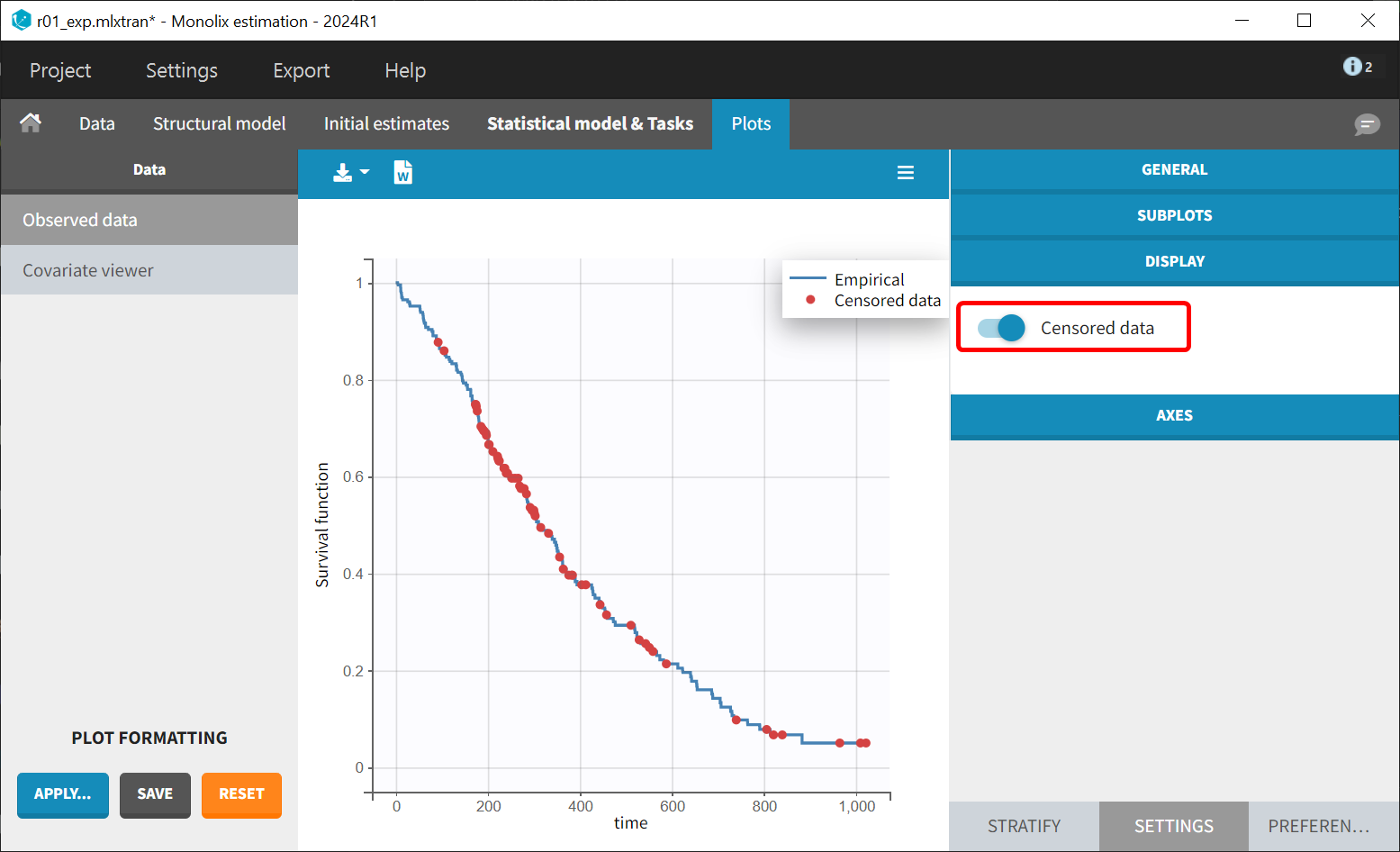Click the Censored data legend entry
Viewport: 1400px width, 852px height.
(x=886, y=301)
